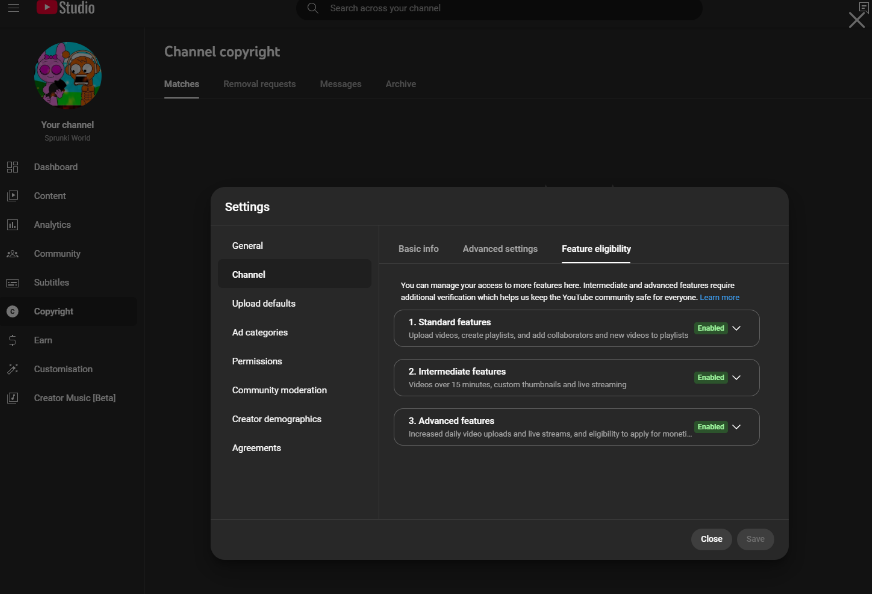Expand the Intermediate features chevron
This screenshot has height=594, width=872.
[x=736, y=378]
